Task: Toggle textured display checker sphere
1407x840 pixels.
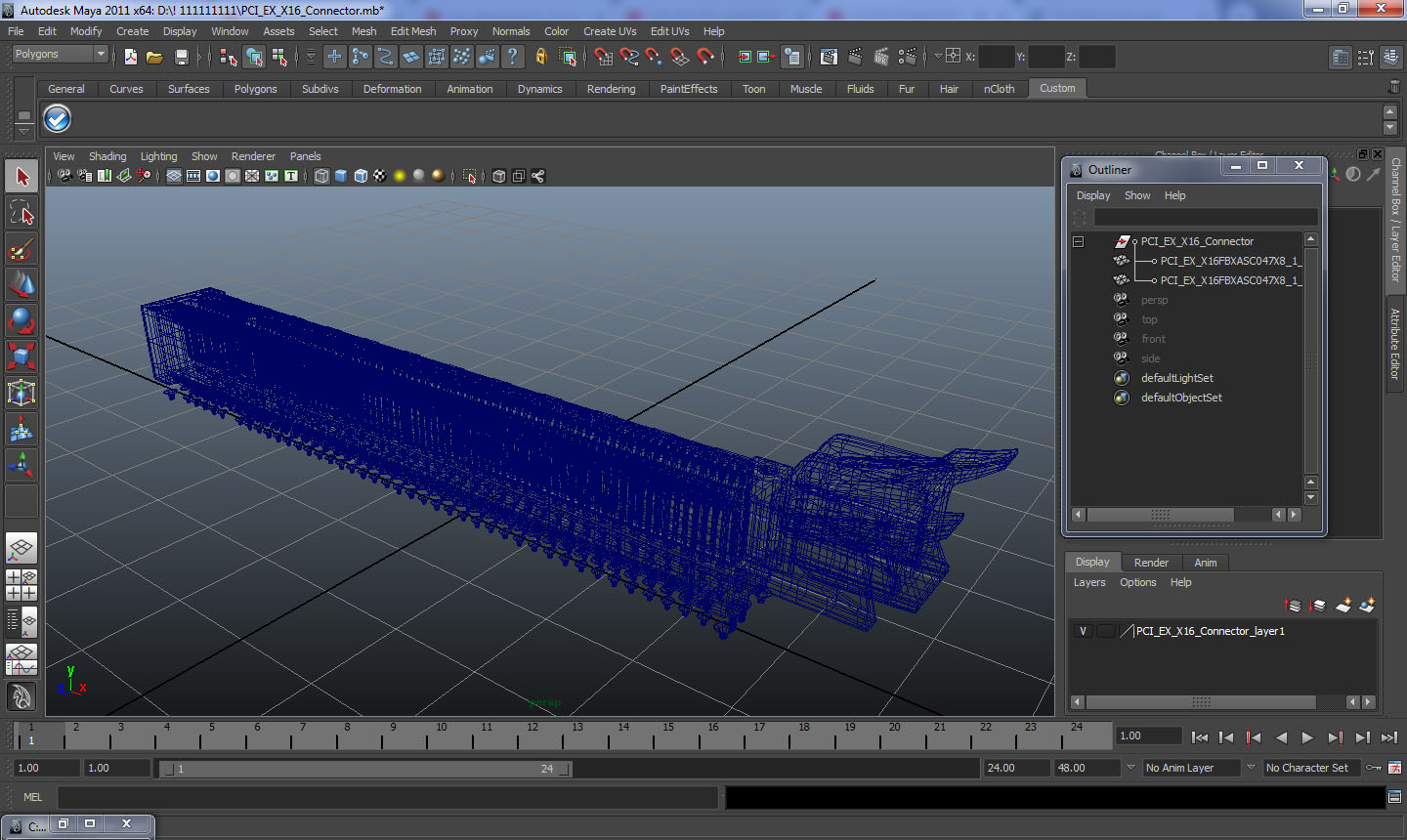Action: pyautogui.click(x=380, y=176)
